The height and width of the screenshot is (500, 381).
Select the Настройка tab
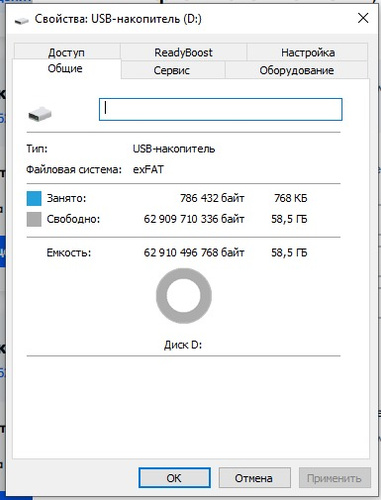(308, 52)
